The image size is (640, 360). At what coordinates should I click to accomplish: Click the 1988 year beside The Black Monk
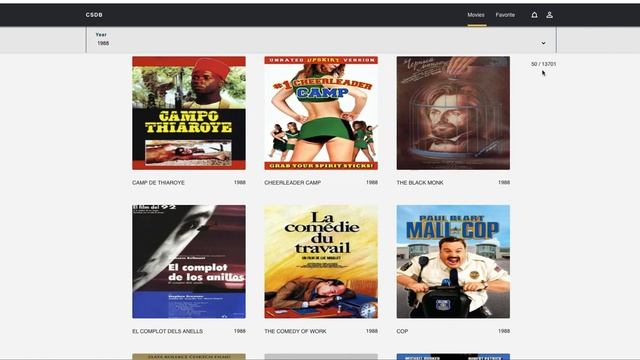[x=504, y=182]
